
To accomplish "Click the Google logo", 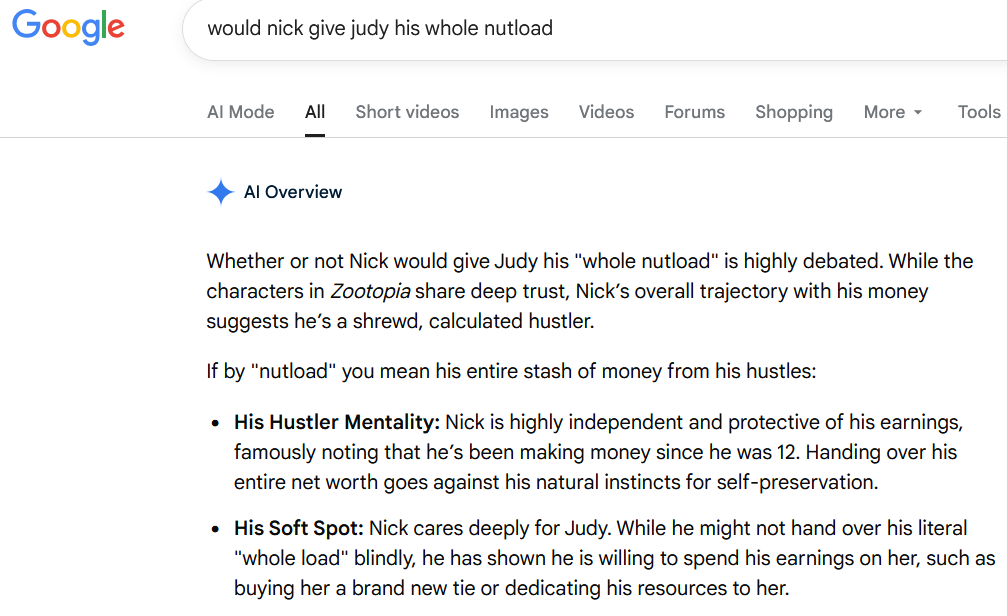I will (68, 27).
